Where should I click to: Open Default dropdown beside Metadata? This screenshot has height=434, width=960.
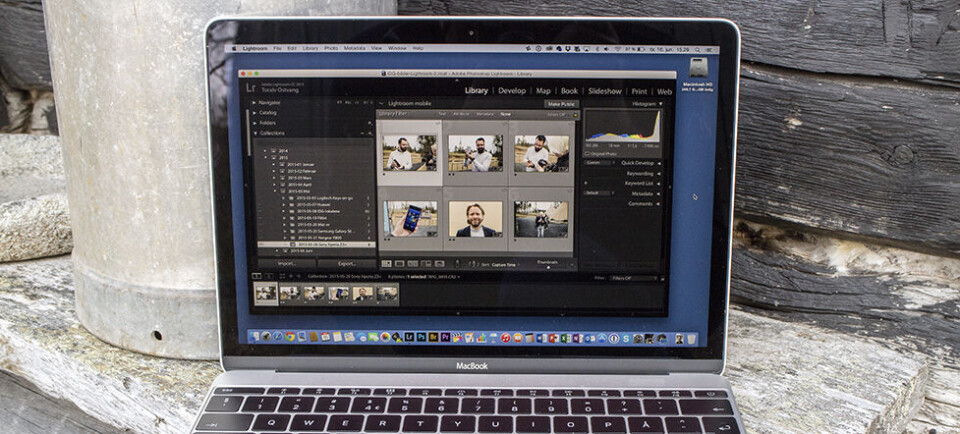599,193
